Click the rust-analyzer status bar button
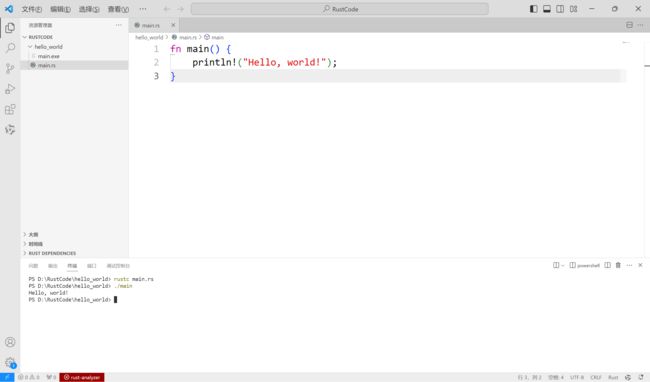Viewport: 650px width, 382px height. coord(82,377)
